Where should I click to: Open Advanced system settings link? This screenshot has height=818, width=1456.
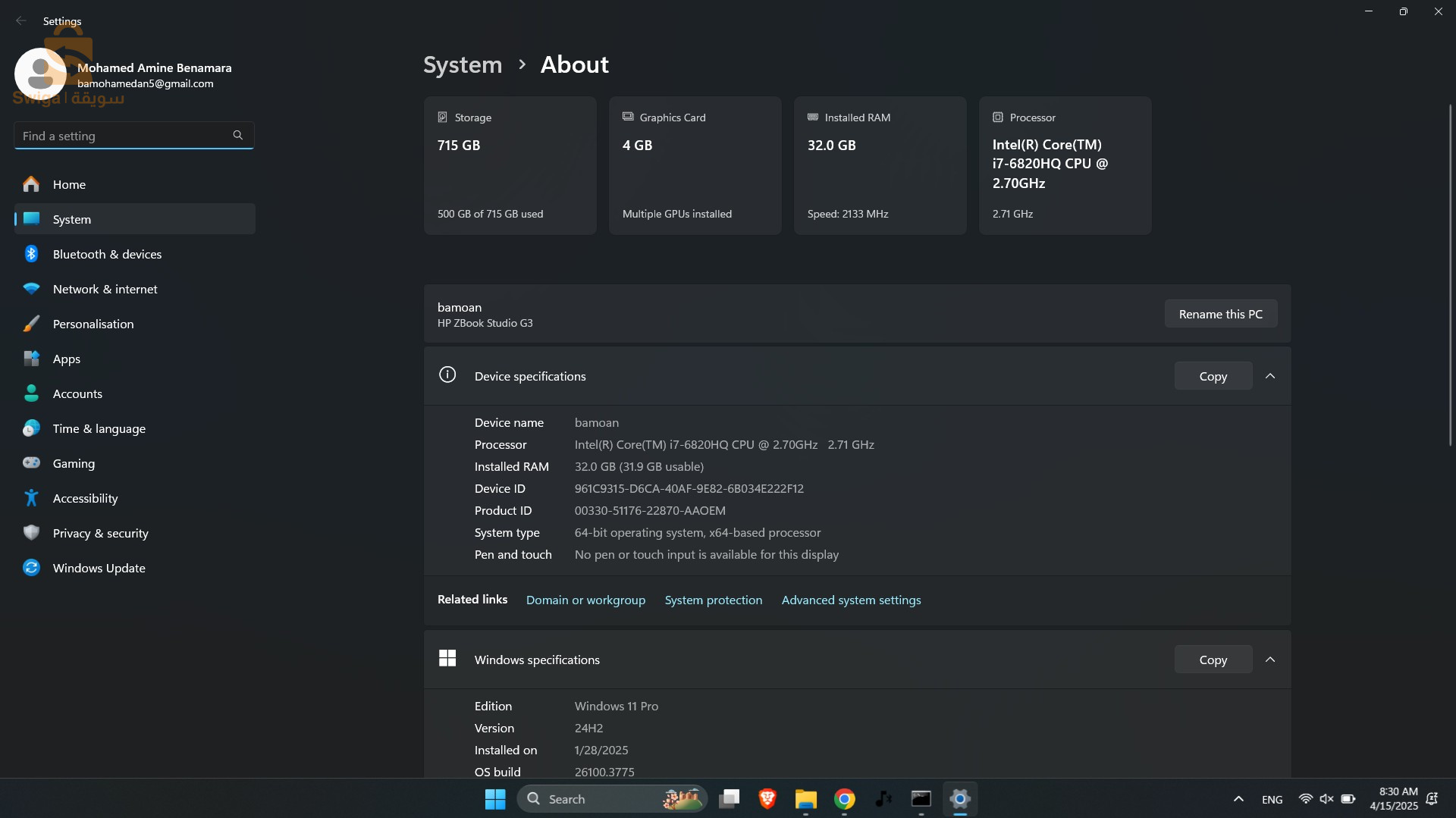(x=851, y=600)
